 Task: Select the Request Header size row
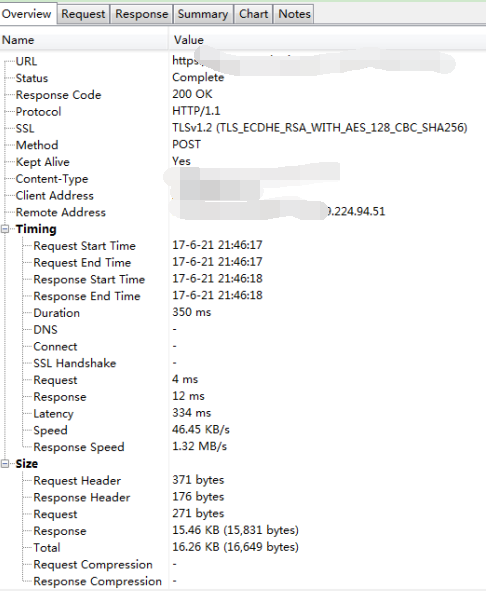coord(243,480)
